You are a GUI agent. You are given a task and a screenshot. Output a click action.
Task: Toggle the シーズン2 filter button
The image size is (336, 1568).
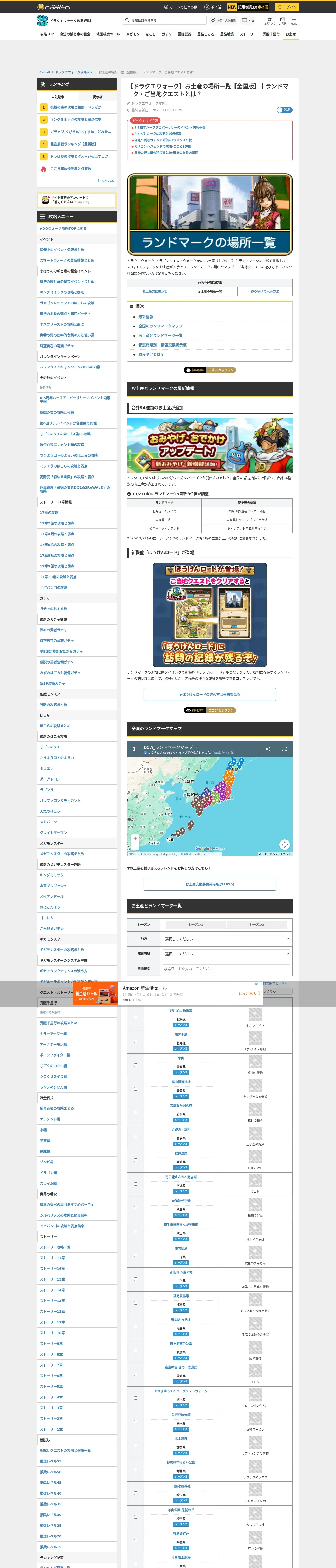click(257, 925)
